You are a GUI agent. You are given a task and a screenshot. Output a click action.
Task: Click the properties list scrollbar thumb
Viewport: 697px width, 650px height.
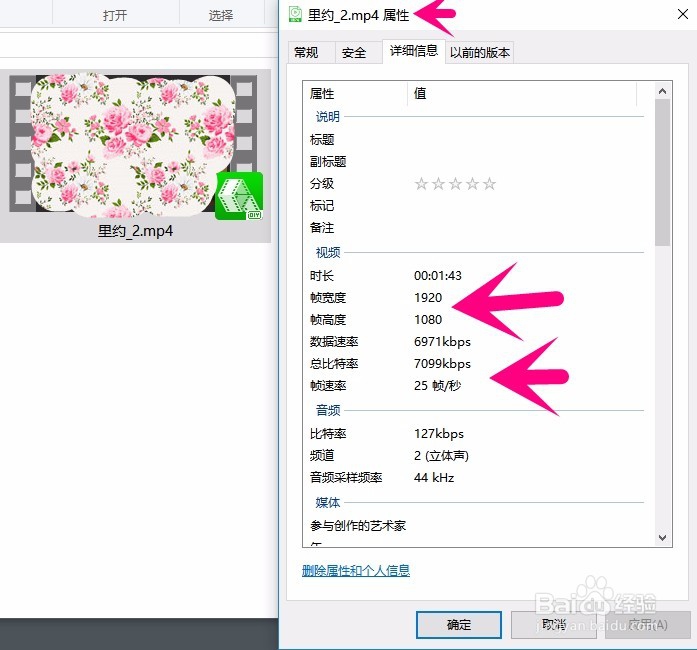click(x=662, y=173)
